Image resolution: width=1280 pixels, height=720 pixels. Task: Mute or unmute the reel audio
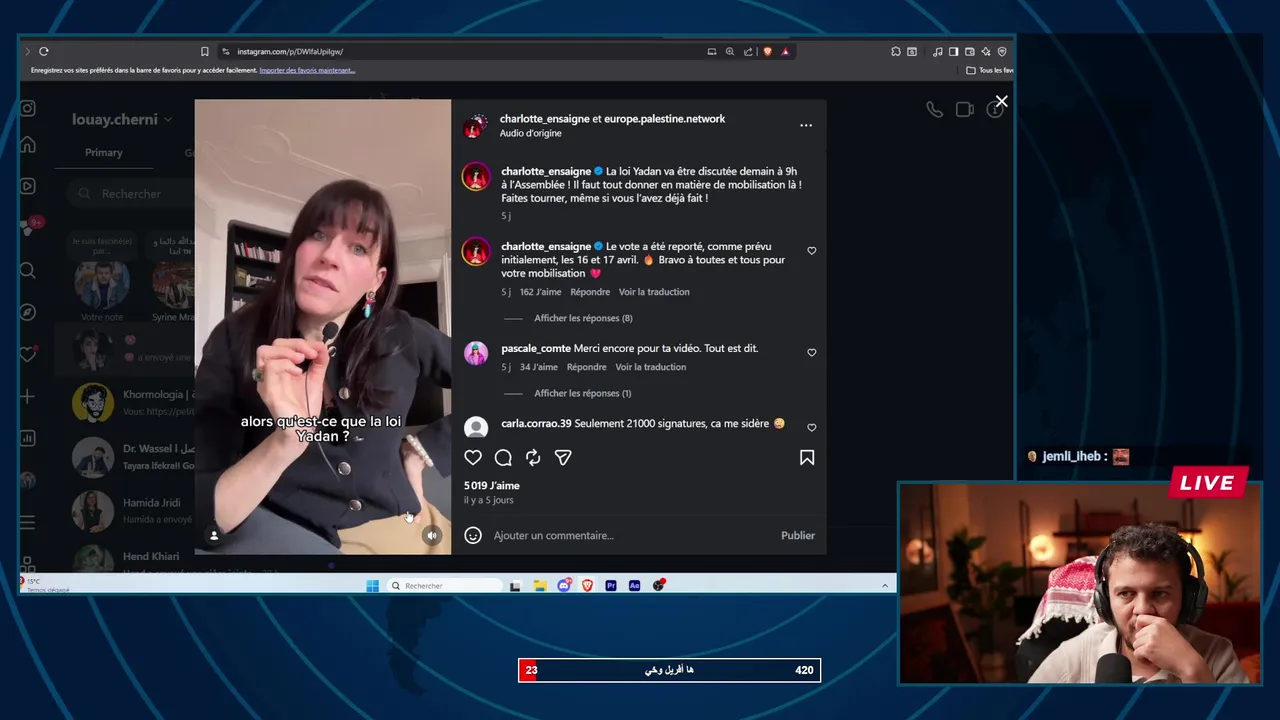[x=432, y=535]
